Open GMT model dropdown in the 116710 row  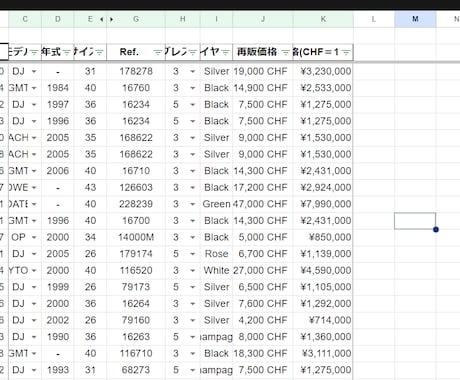coord(34,353)
